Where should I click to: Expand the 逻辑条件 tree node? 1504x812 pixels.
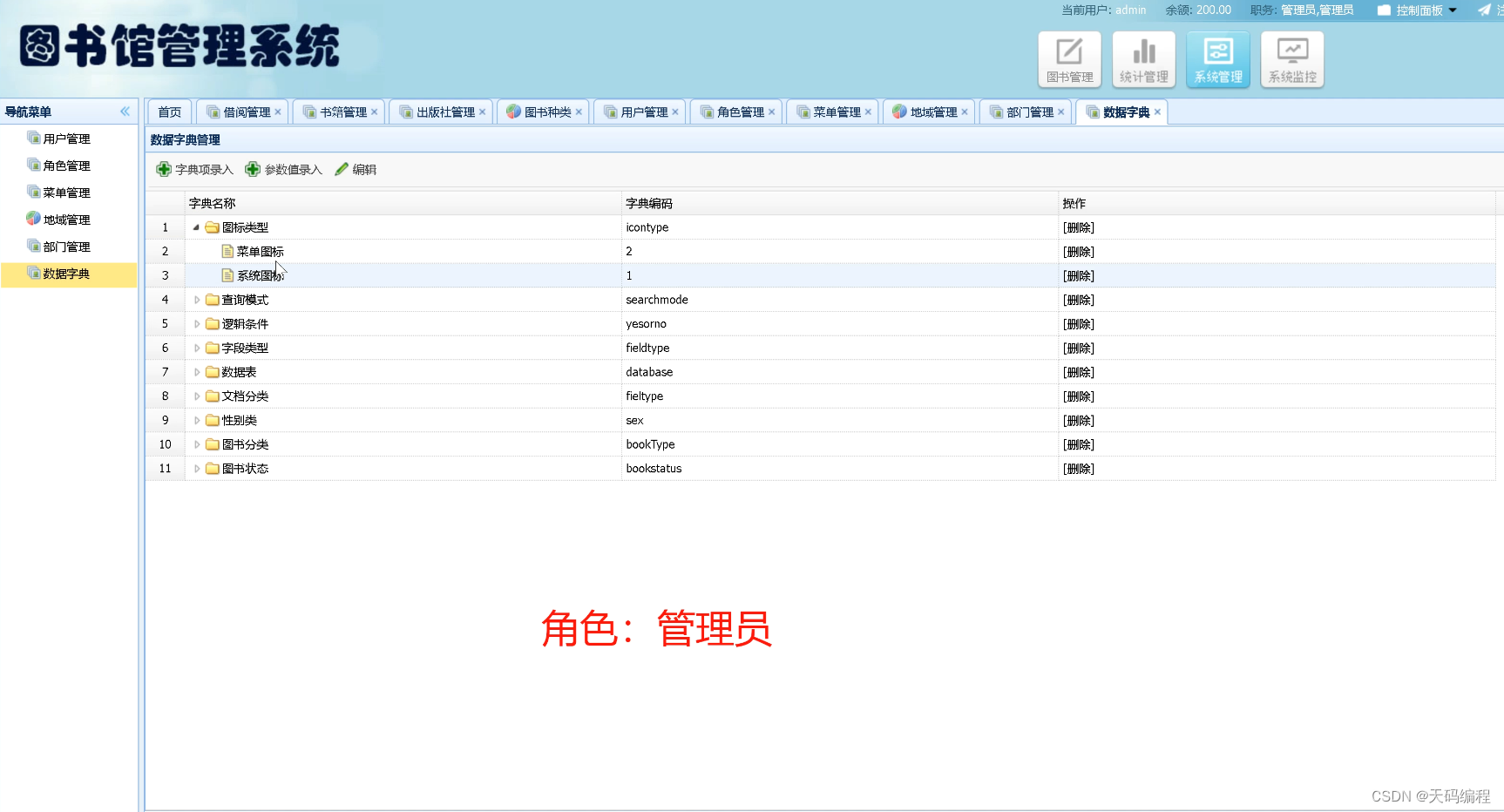click(x=197, y=324)
